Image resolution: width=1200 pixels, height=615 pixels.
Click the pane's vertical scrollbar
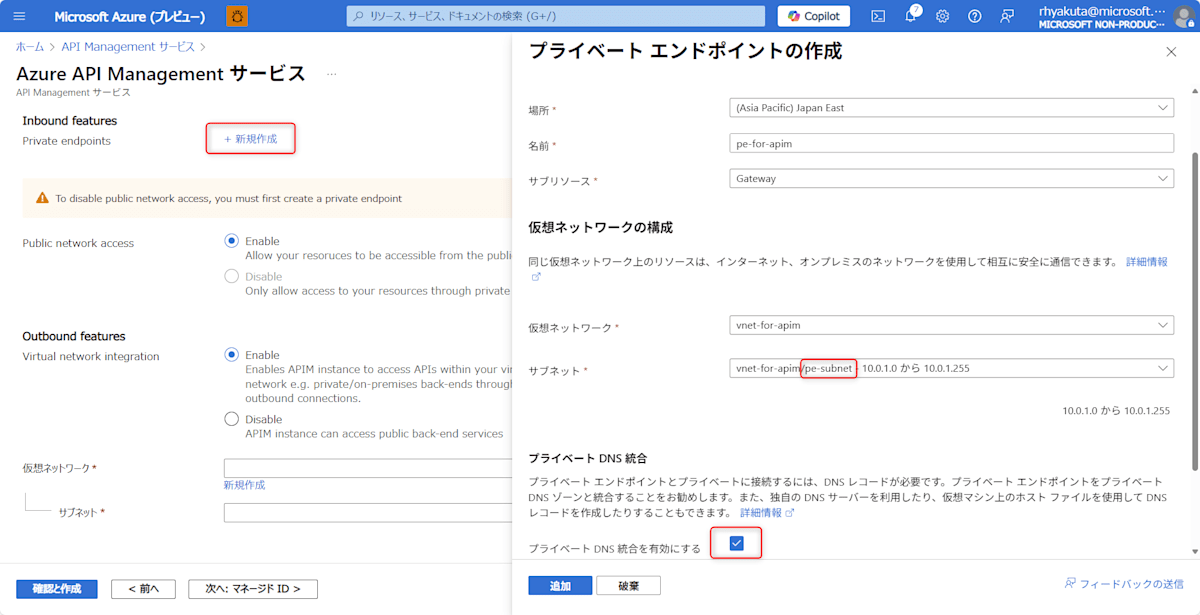pyautogui.click(x=1194, y=310)
